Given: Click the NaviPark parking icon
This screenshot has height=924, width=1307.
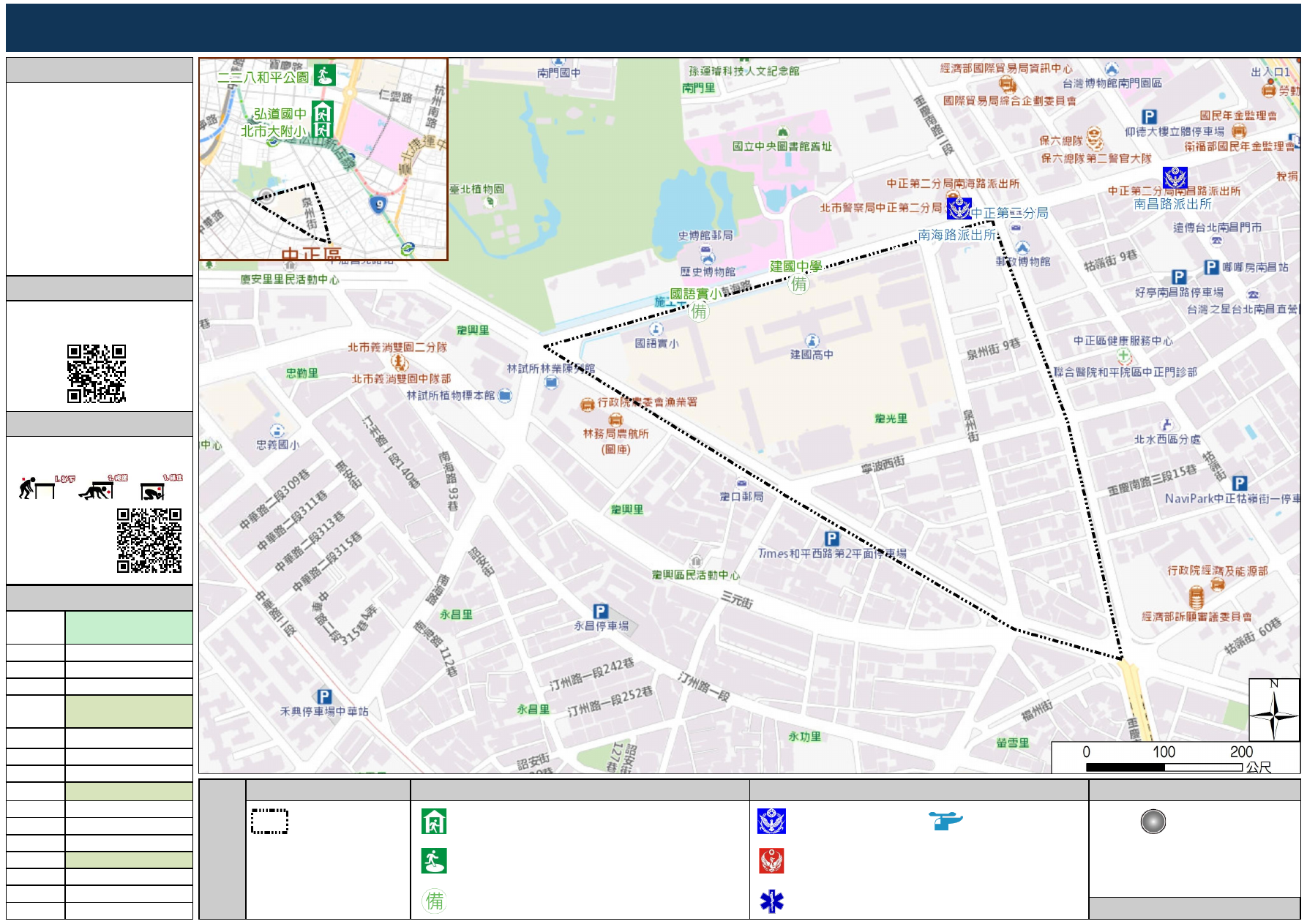Looking at the screenshot, I should pyautogui.click(x=1239, y=483).
